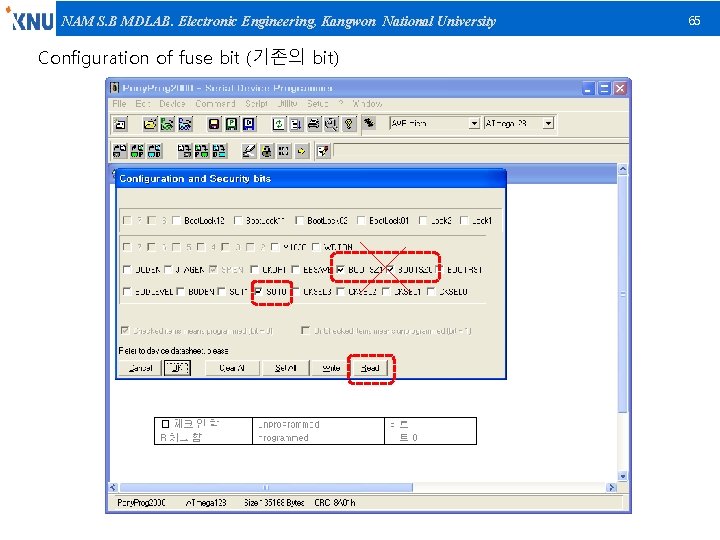Open the Window menu
This screenshot has width=720, height=540.
point(367,104)
